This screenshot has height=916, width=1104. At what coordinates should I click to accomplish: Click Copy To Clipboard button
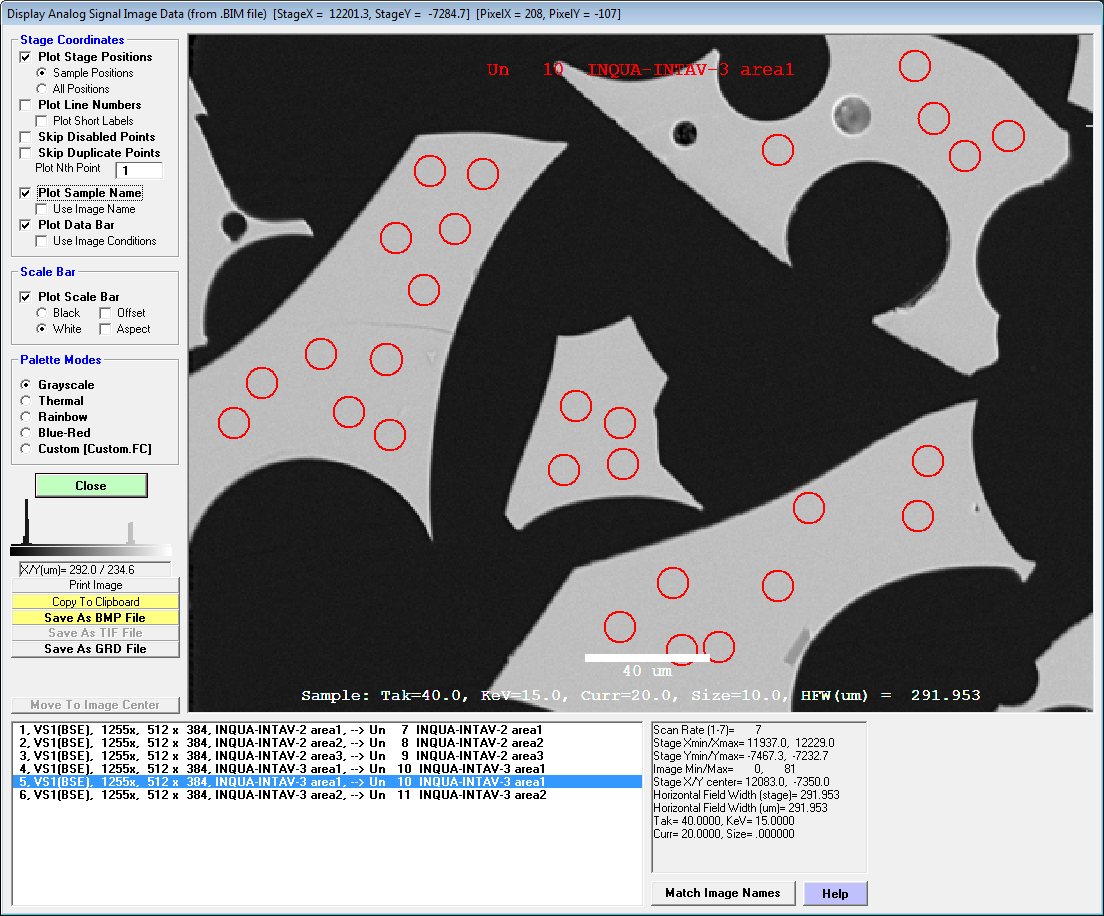pos(95,602)
